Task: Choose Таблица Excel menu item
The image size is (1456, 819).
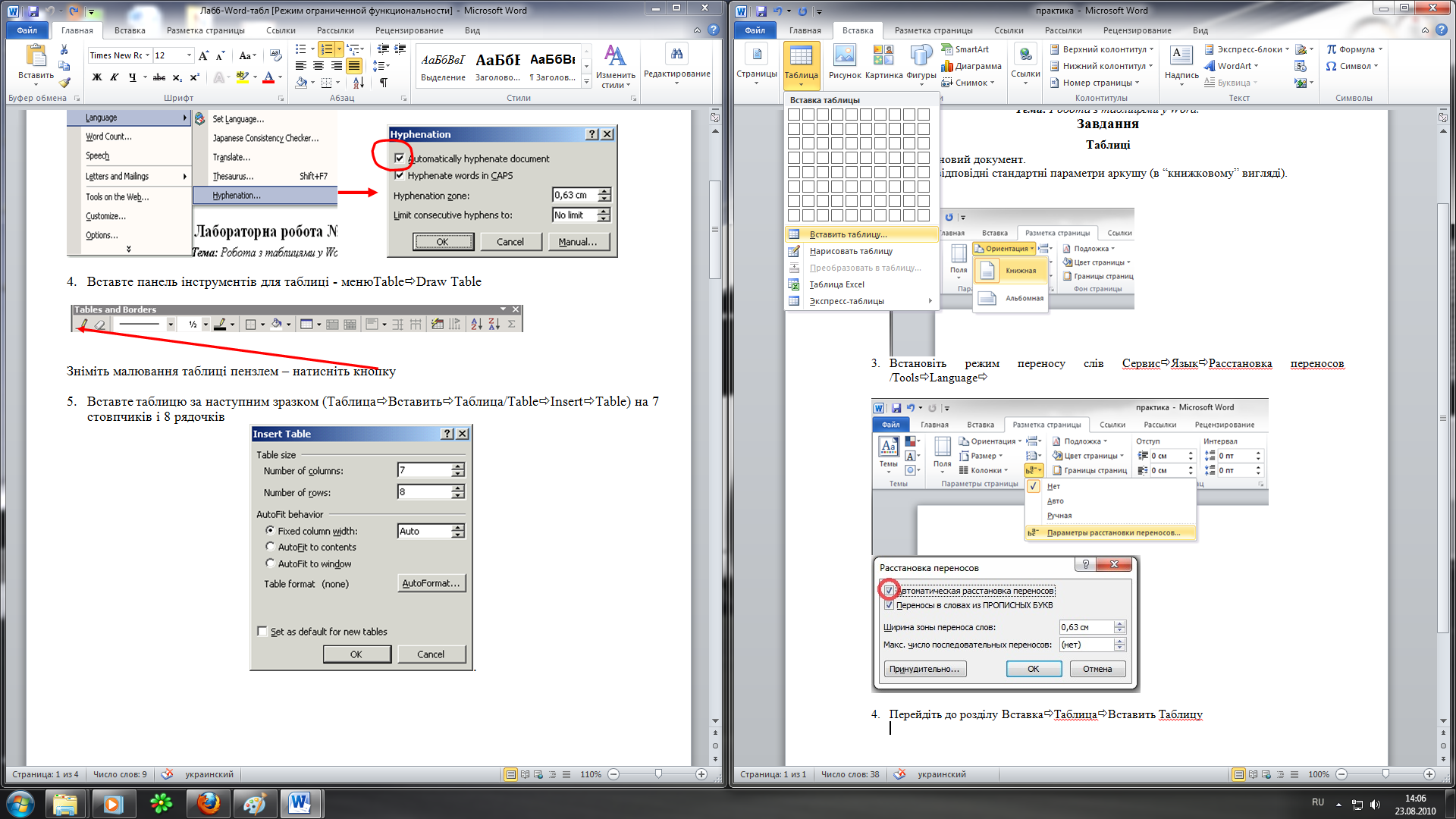Action: tap(861, 284)
